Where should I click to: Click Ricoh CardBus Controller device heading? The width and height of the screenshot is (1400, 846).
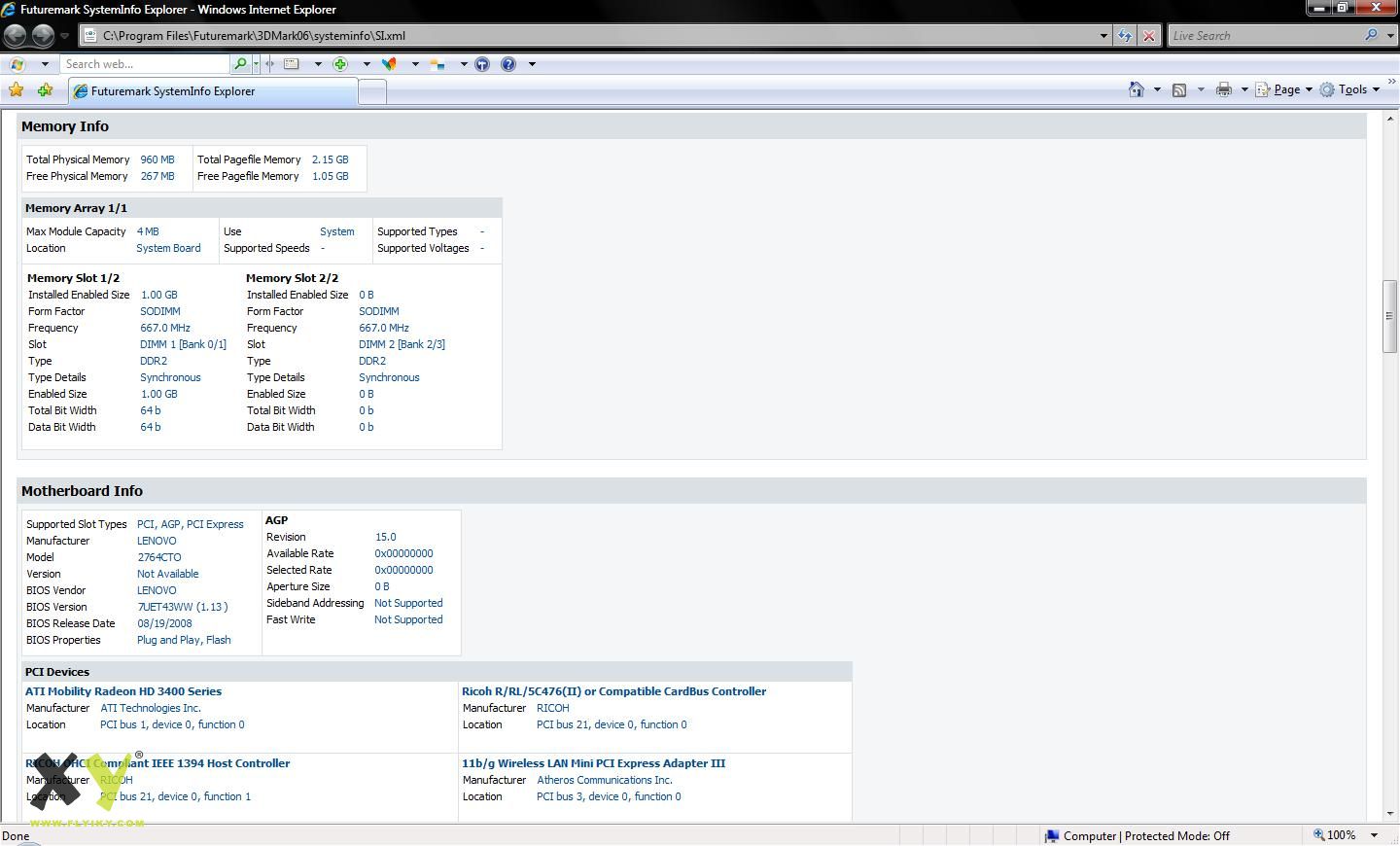(613, 691)
